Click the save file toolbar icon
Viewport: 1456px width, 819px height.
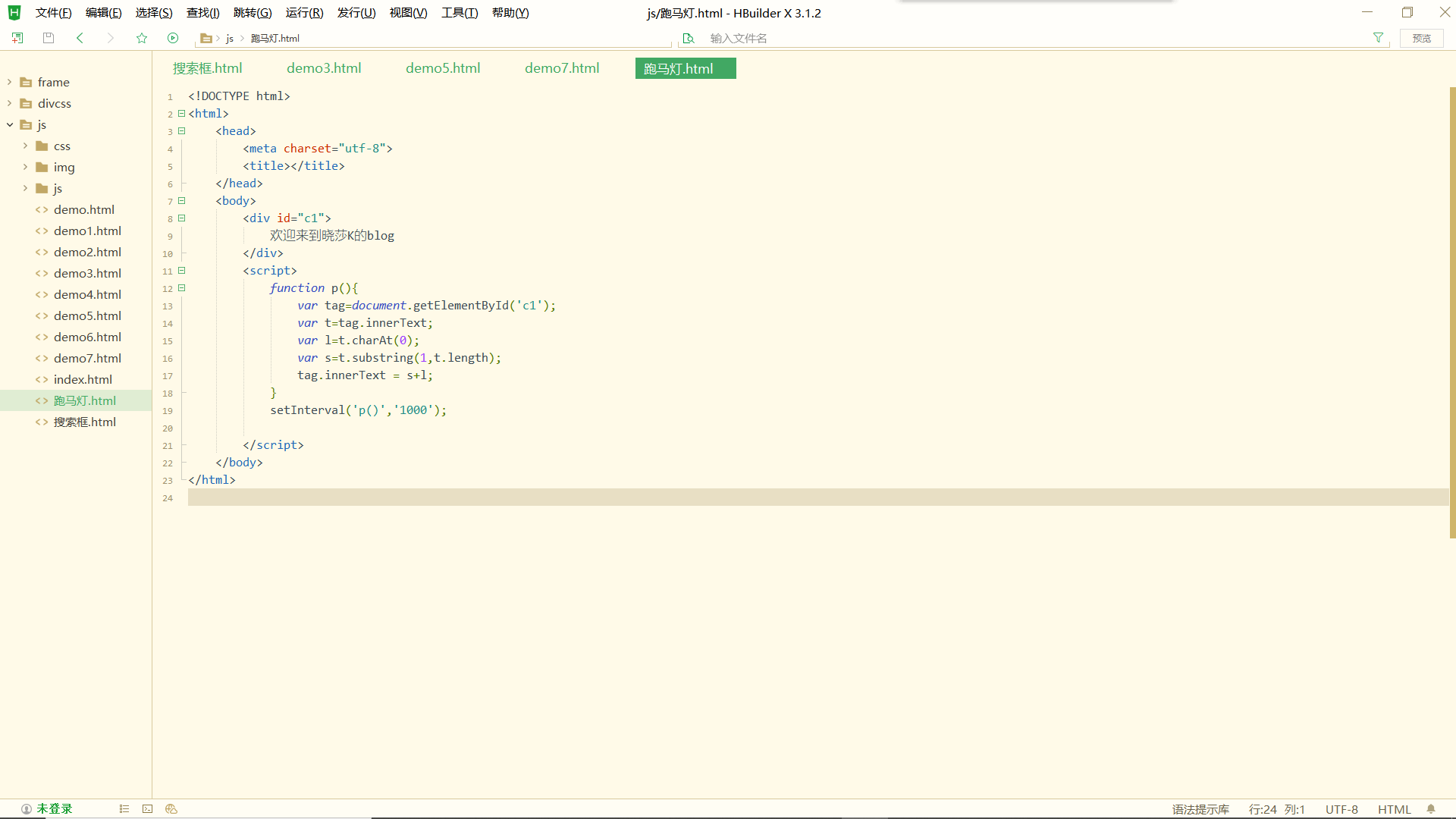coord(49,38)
